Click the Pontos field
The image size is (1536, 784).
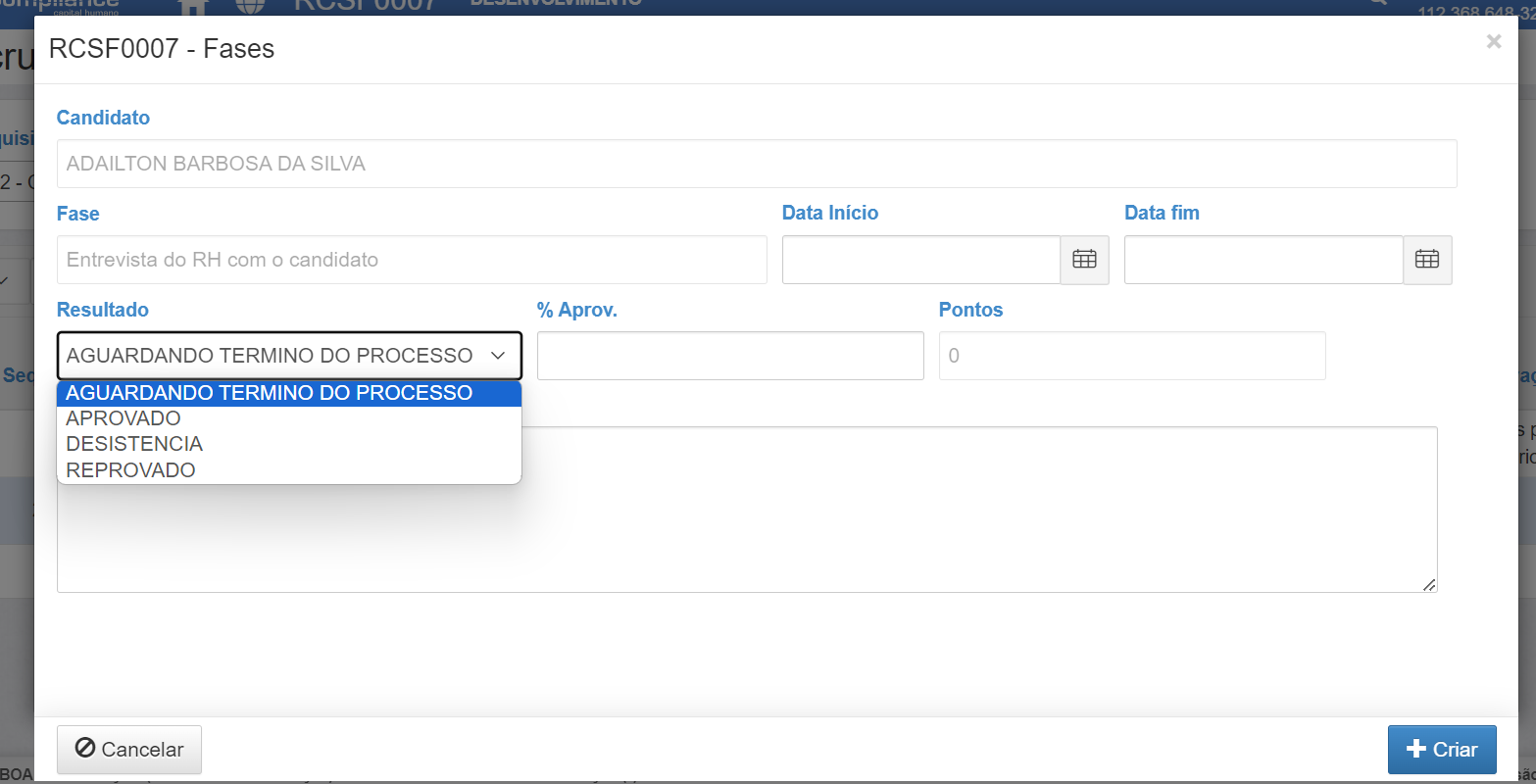[x=1132, y=356]
